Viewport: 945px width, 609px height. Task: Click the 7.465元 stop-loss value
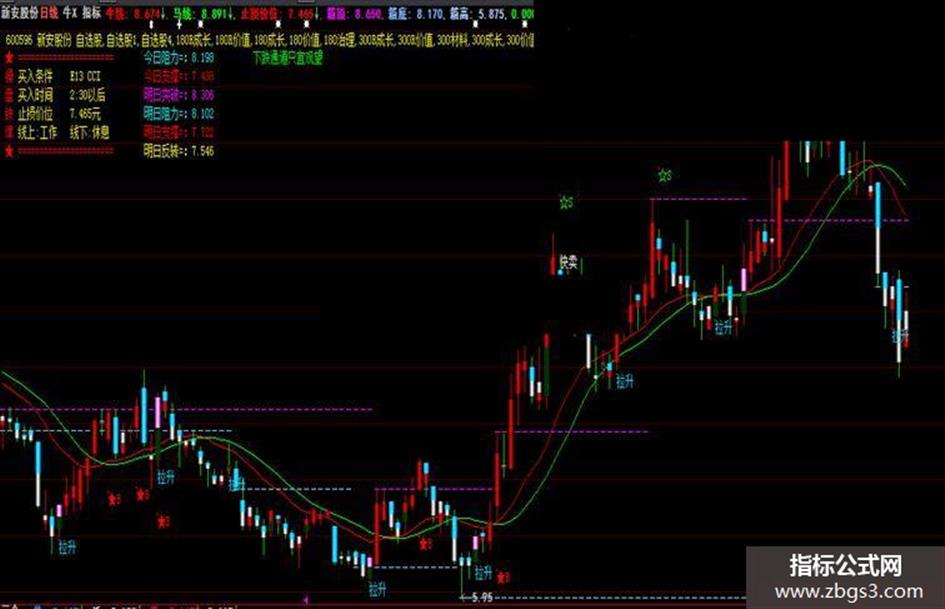pos(85,113)
